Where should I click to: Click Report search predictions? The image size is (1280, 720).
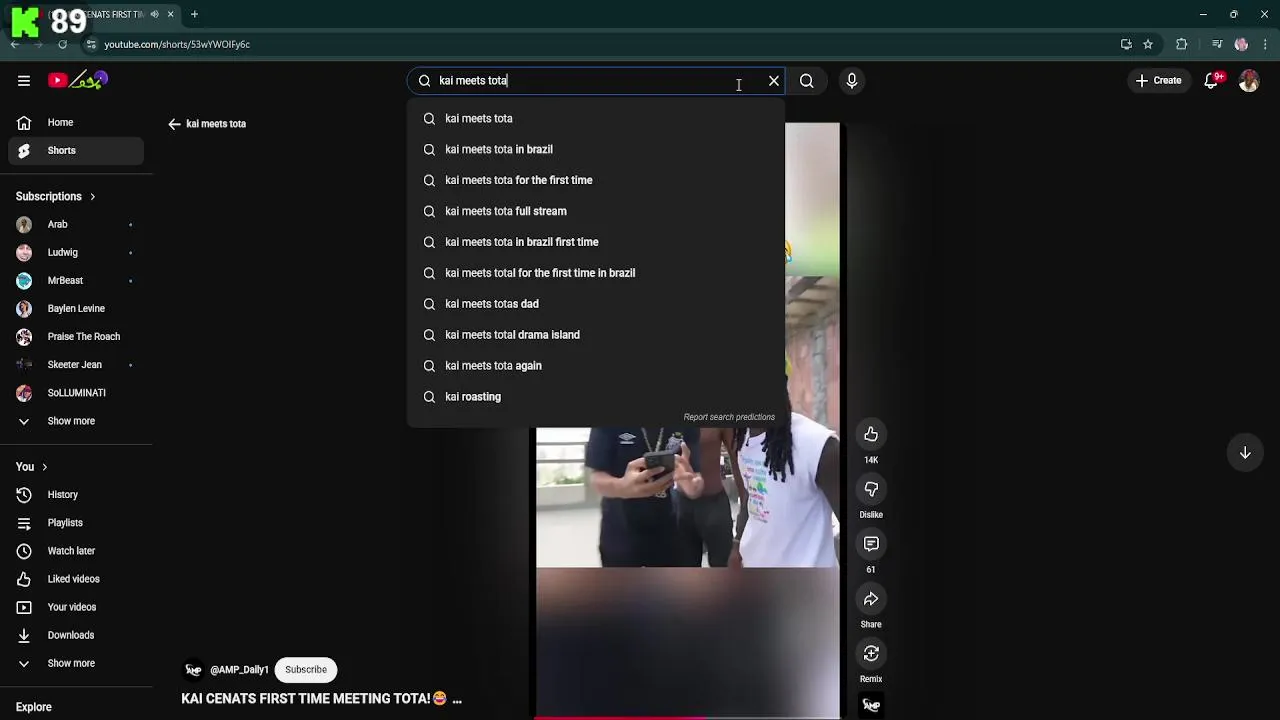[729, 417]
